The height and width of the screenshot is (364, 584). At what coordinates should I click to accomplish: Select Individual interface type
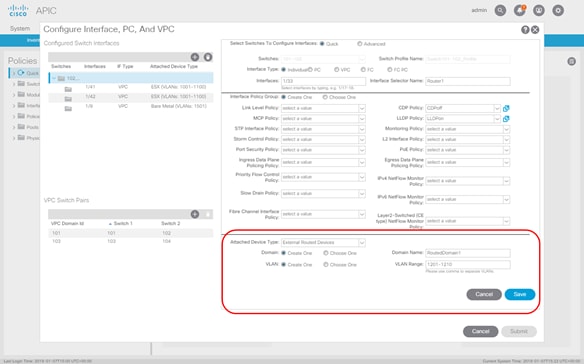click(x=283, y=70)
